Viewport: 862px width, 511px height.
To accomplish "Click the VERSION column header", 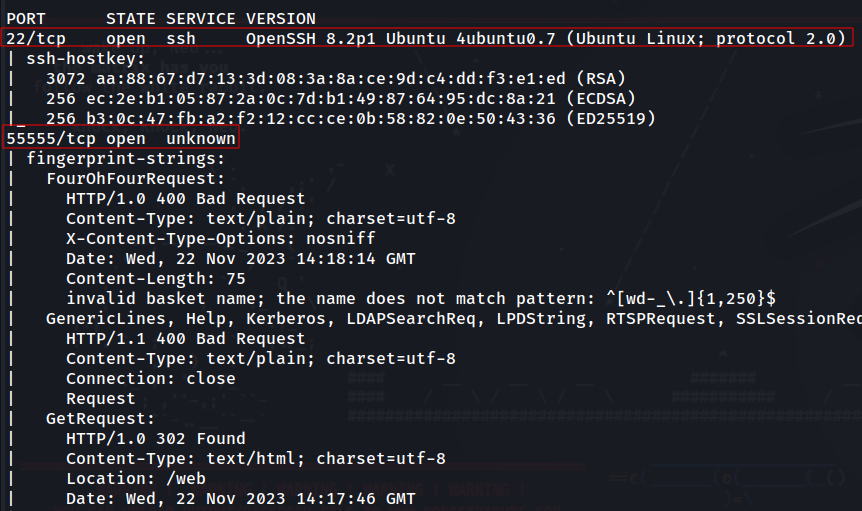I will click(x=280, y=19).
